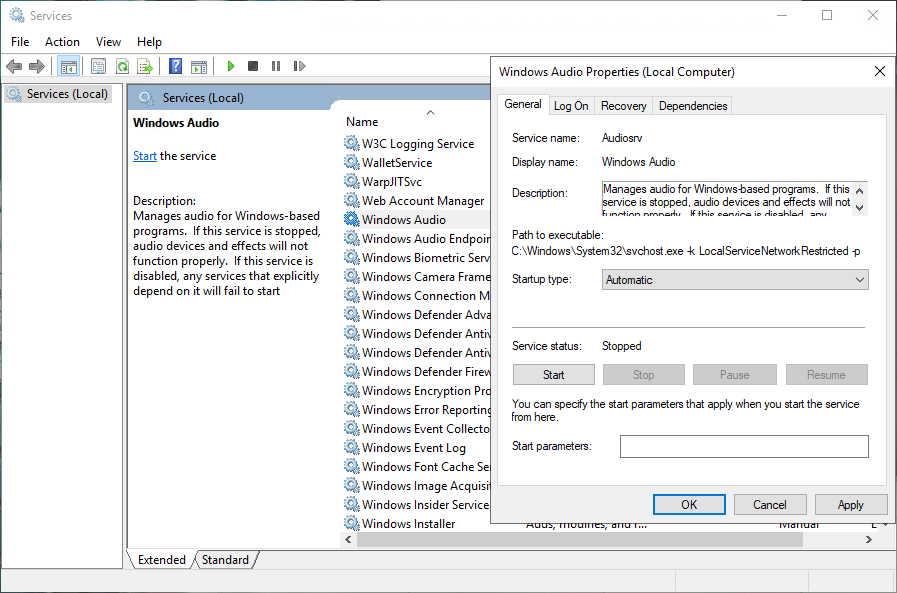
Task: Select Services (Local) in the console tree
Action: click(58, 94)
